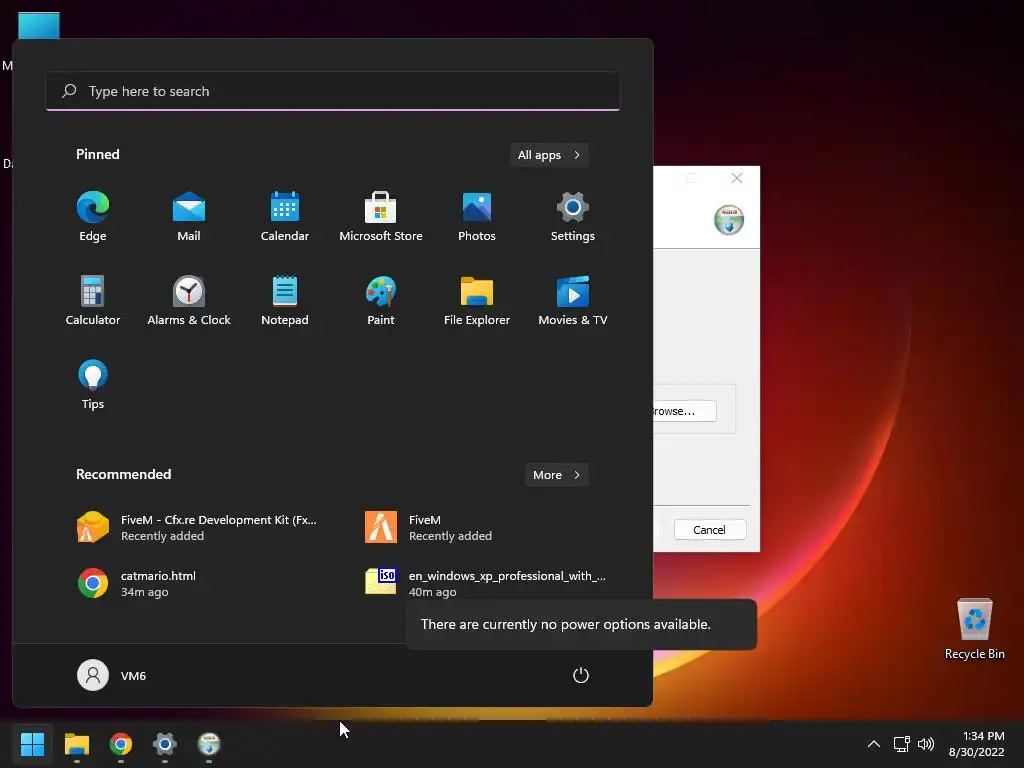The image size is (1024, 768).
Task: Open the clock showing 1:34 PM
Action: click(976, 743)
